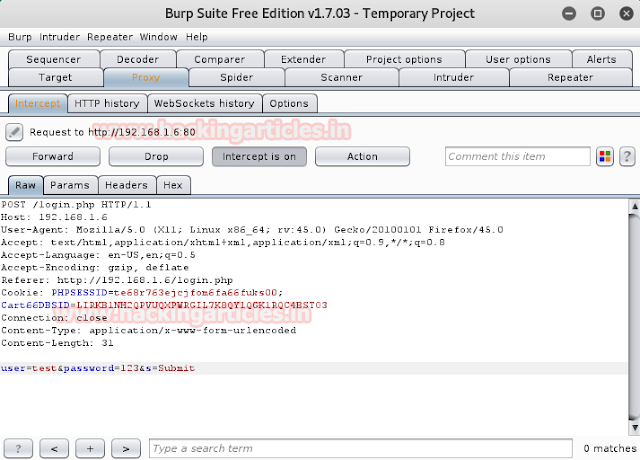The image size is (640, 460).
Task: Open the WebSockets history sub-tab
Action: click(204, 104)
